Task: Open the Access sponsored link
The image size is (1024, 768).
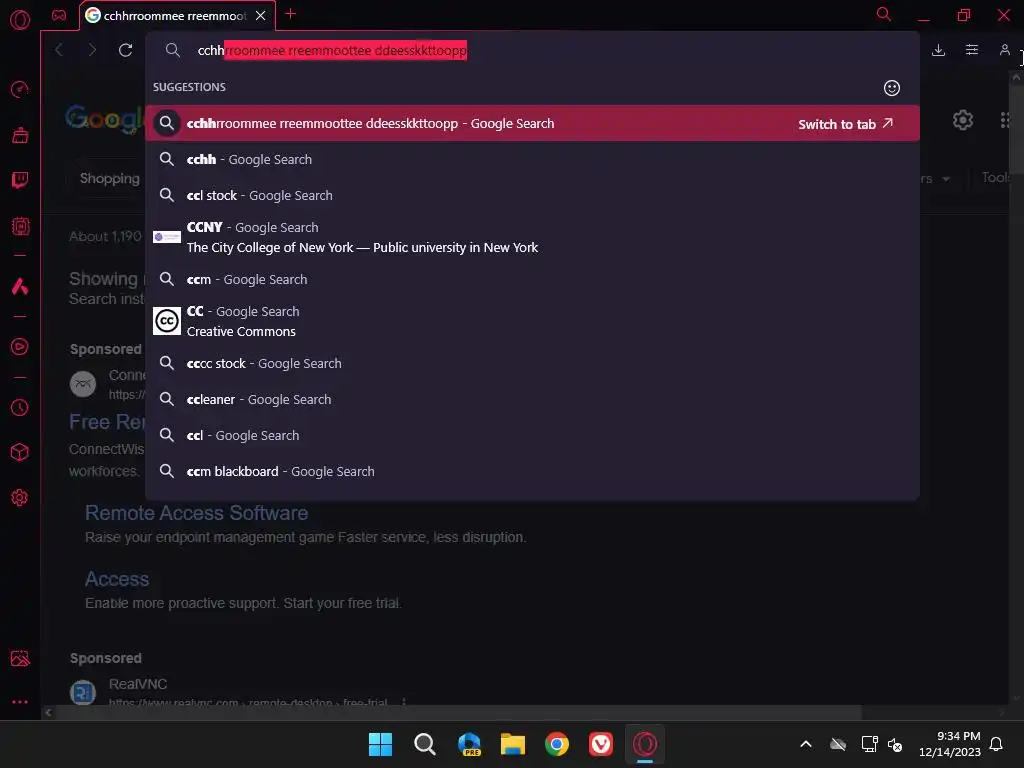Action: click(x=117, y=579)
